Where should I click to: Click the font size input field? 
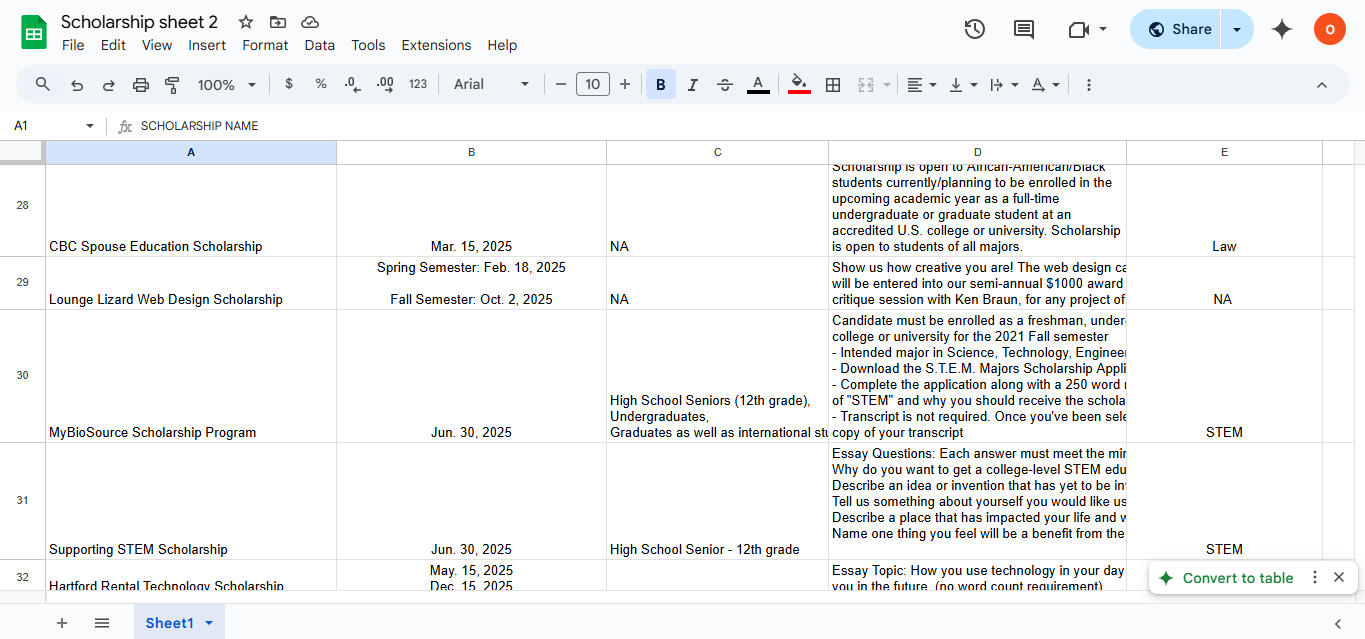(x=592, y=85)
